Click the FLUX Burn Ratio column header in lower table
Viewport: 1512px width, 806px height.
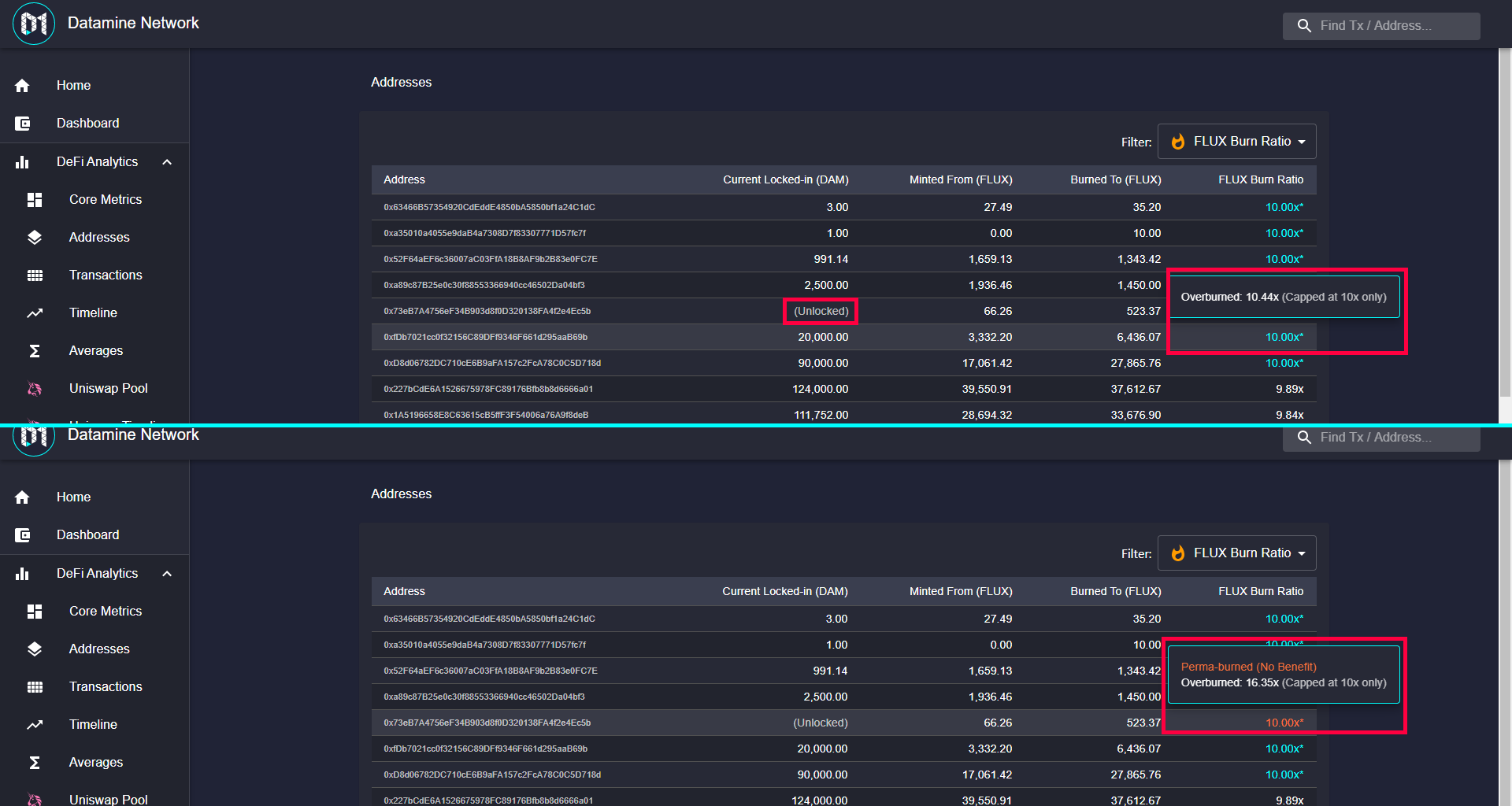click(1261, 592)
